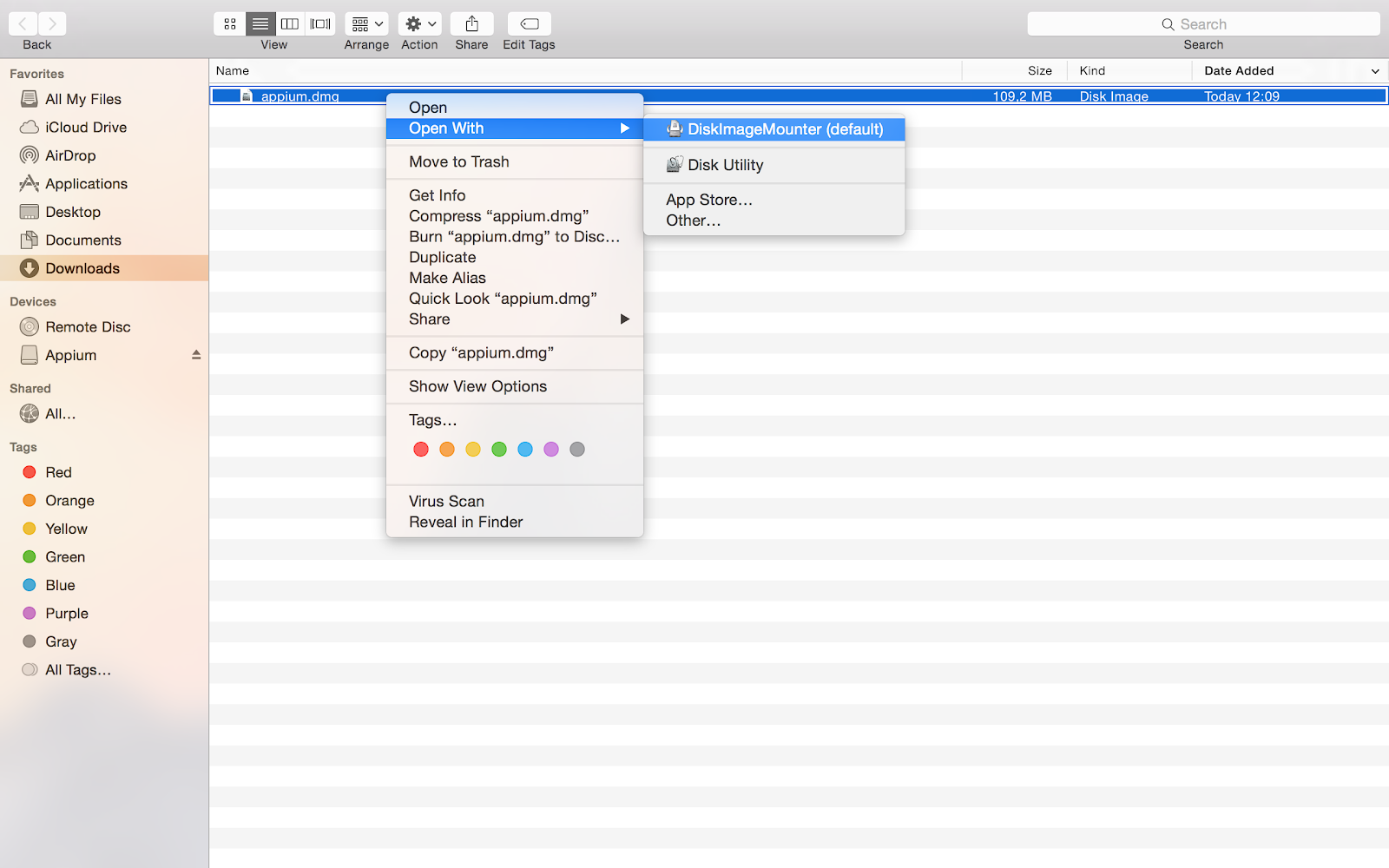Screen dimensions: 1389x868
Task: Choose Virus Scan in context menu
Action: [515, 502]
